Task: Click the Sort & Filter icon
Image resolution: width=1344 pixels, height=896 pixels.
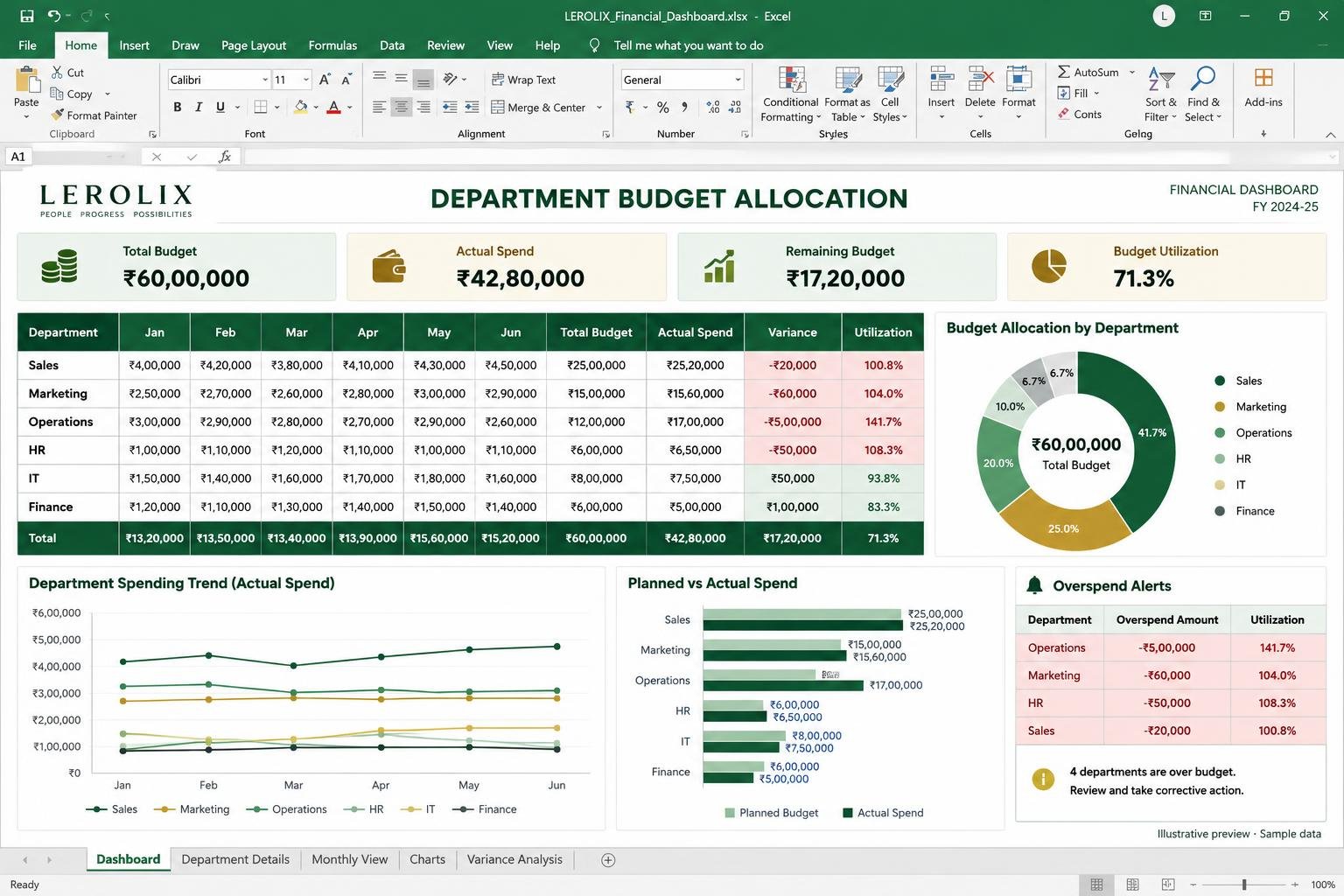Action: pos(1161,79)
